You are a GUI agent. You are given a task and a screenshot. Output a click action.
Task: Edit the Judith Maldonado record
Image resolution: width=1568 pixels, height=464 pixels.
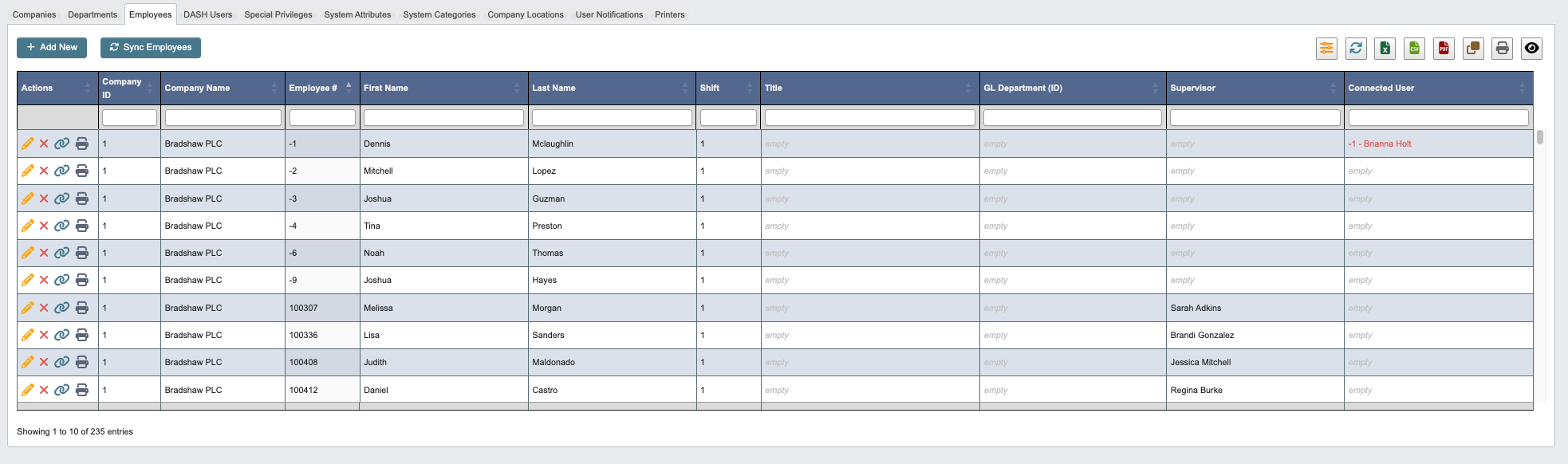coord(28,362)
